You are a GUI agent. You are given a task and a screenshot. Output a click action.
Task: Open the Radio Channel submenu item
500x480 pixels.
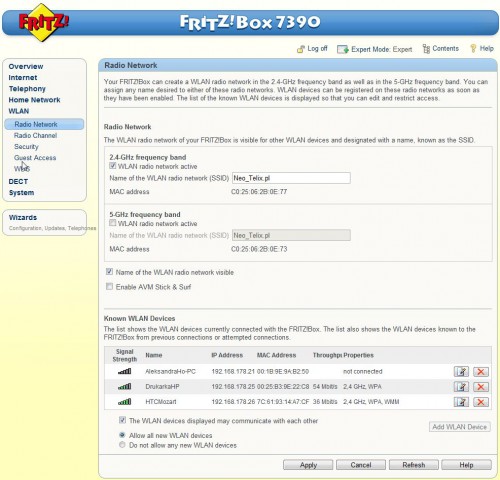[35, 135]
